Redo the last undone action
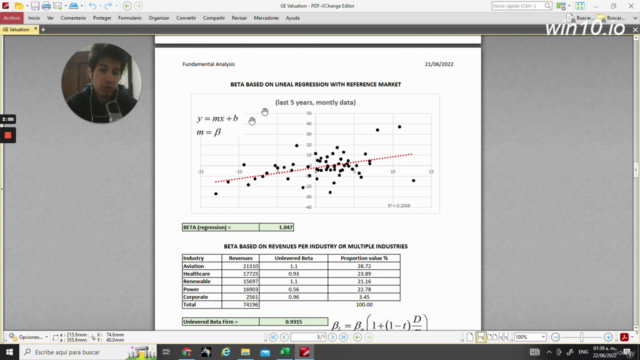This screenshot has width=640, height=360. coord(108,6)
